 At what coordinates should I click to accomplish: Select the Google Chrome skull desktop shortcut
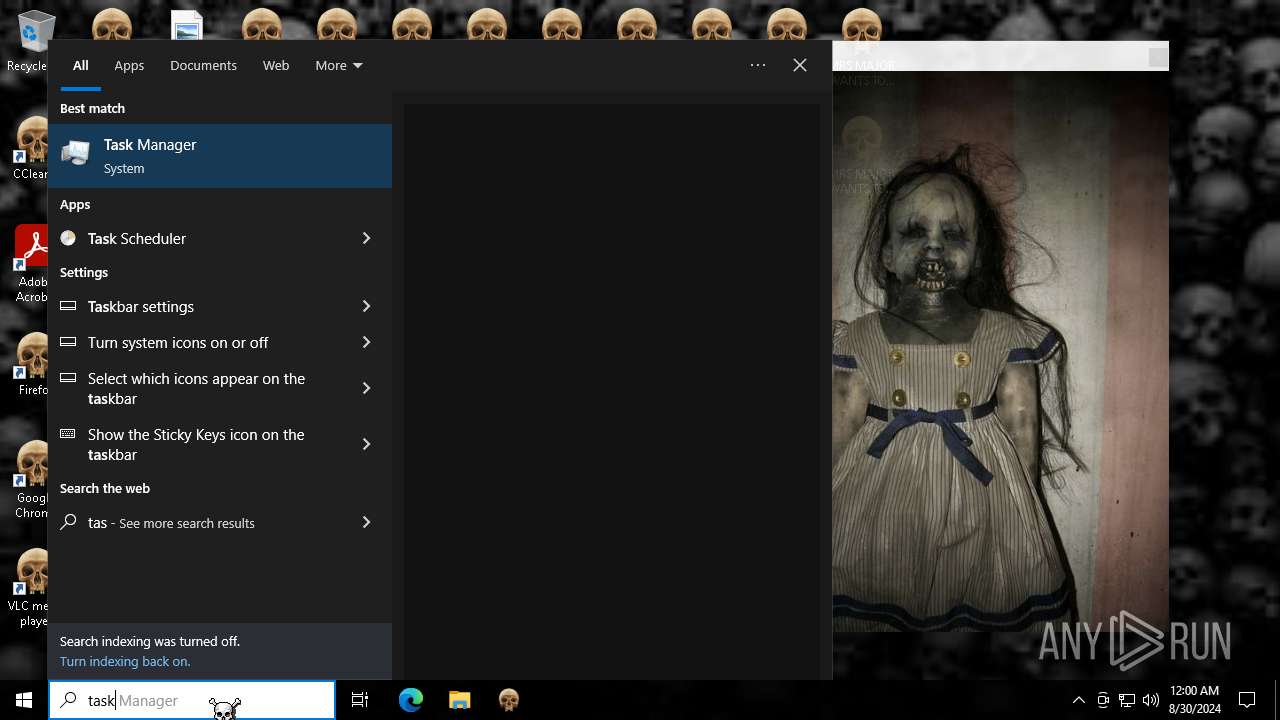click(30, 480)
